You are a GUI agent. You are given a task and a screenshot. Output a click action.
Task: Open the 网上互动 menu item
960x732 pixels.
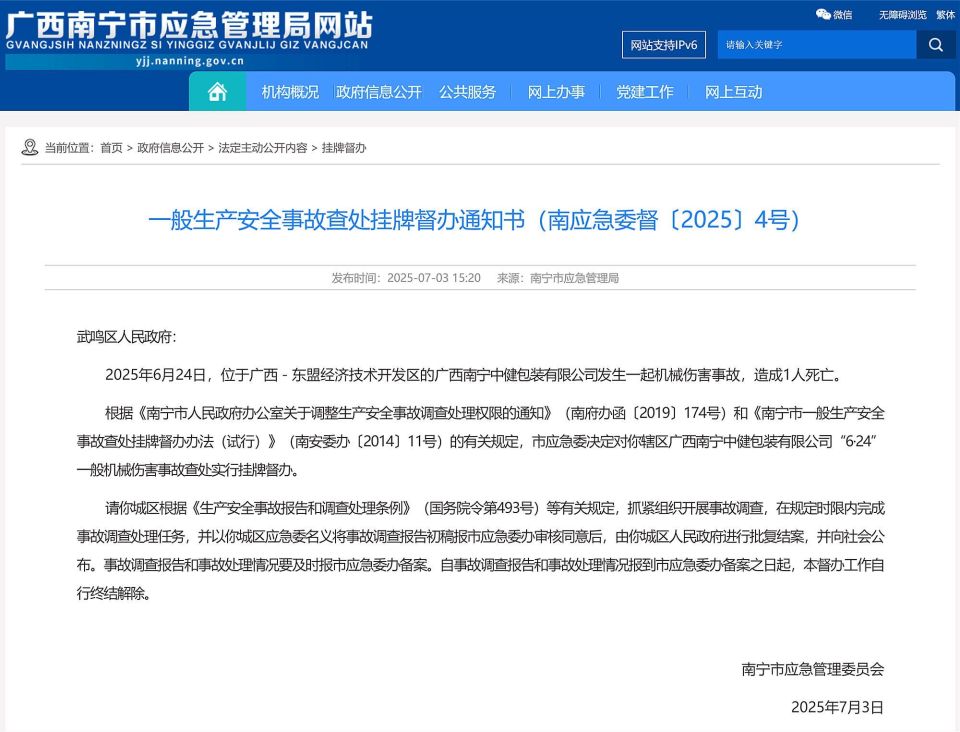[733, 92]
